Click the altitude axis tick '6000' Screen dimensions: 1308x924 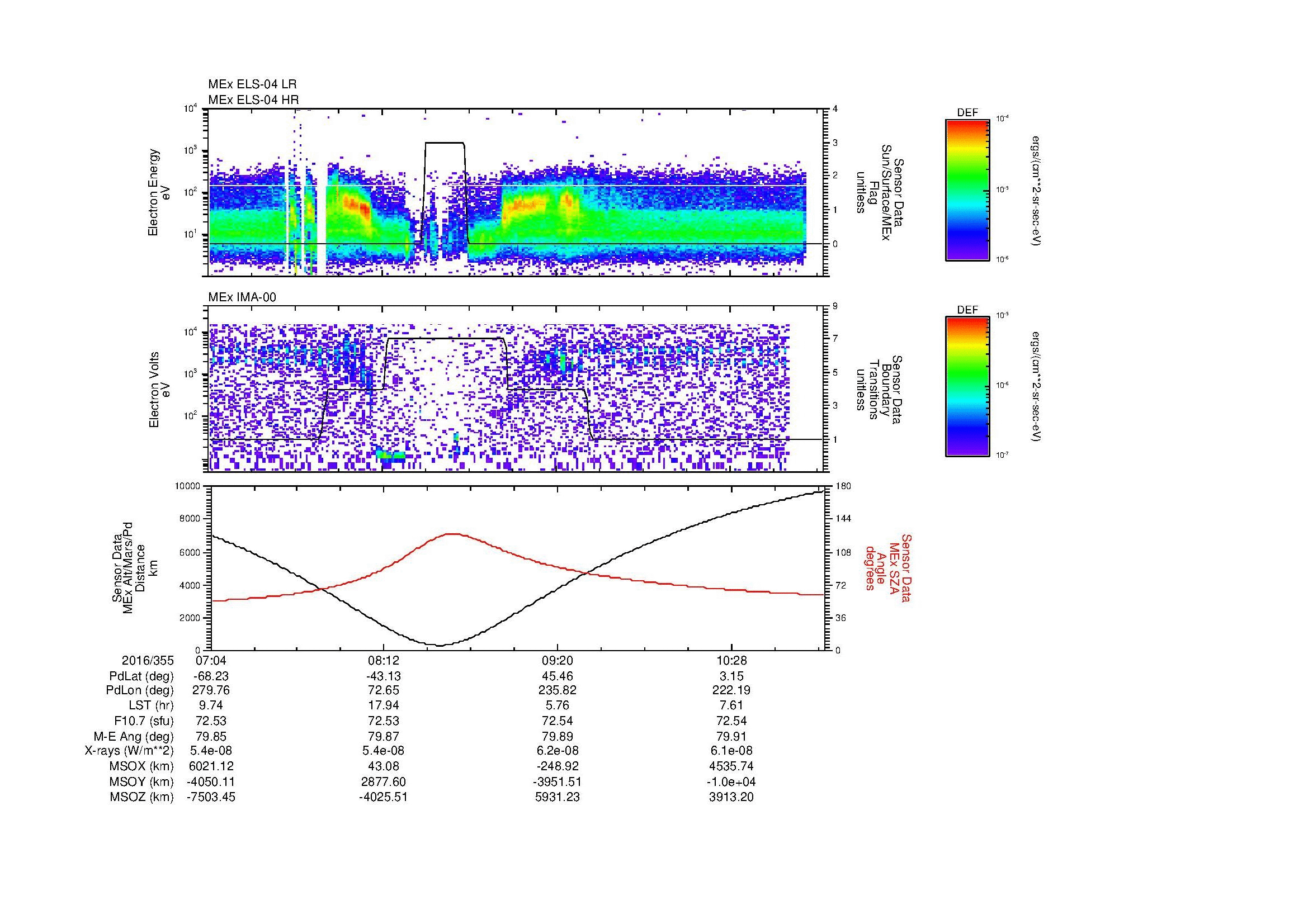click(x=190, y=552)
